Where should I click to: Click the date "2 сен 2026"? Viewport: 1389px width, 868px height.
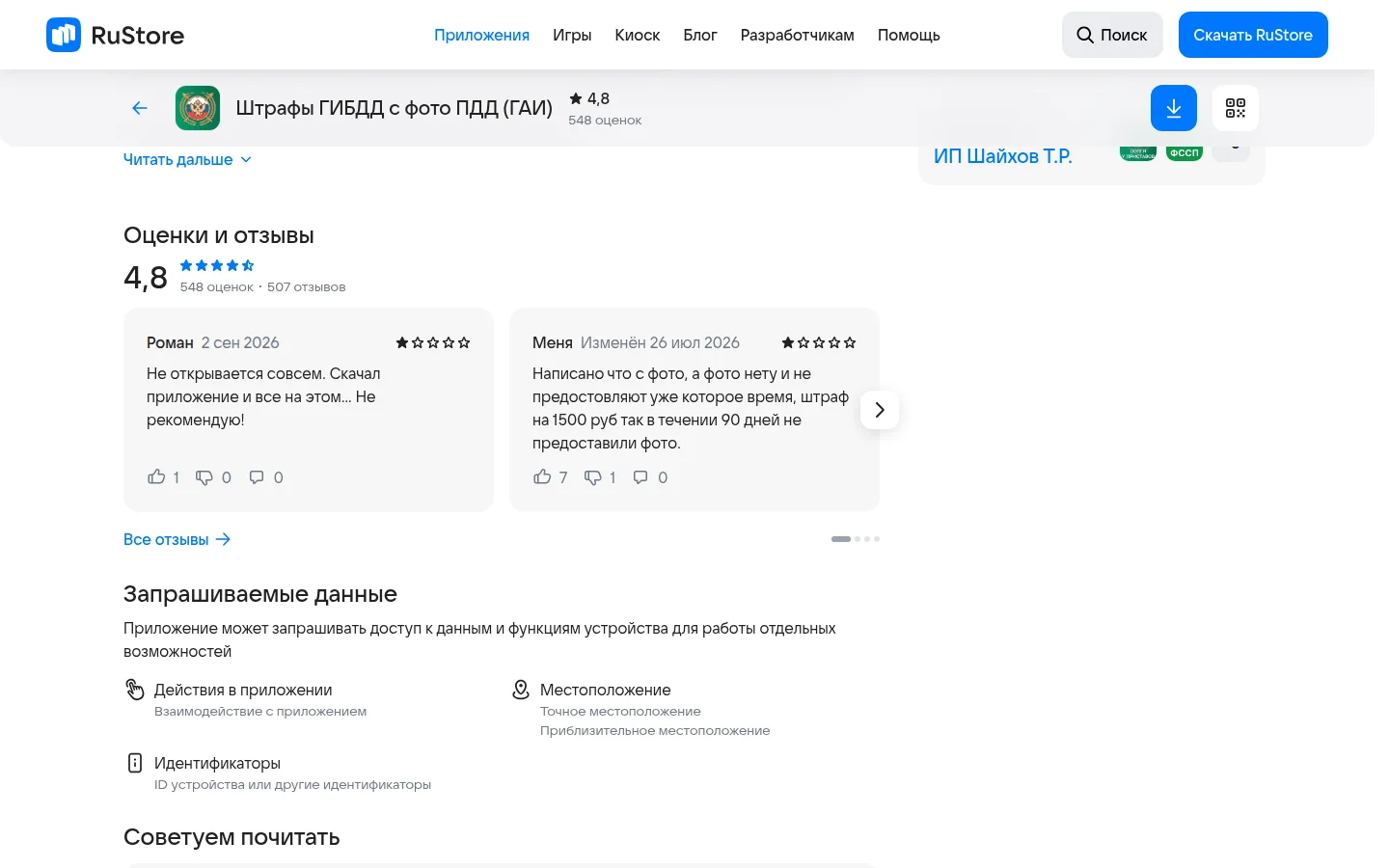[240, 342]
